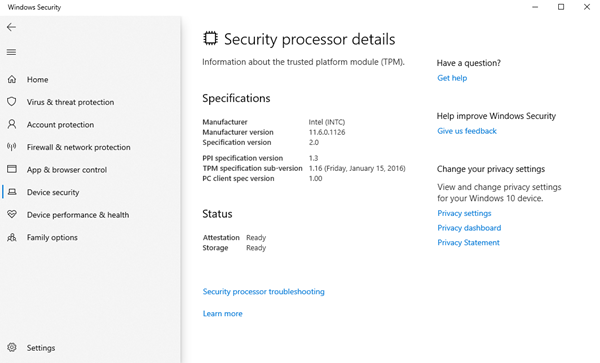
Task: Select Firewall & network protection
Action: [x=78, y=147]
